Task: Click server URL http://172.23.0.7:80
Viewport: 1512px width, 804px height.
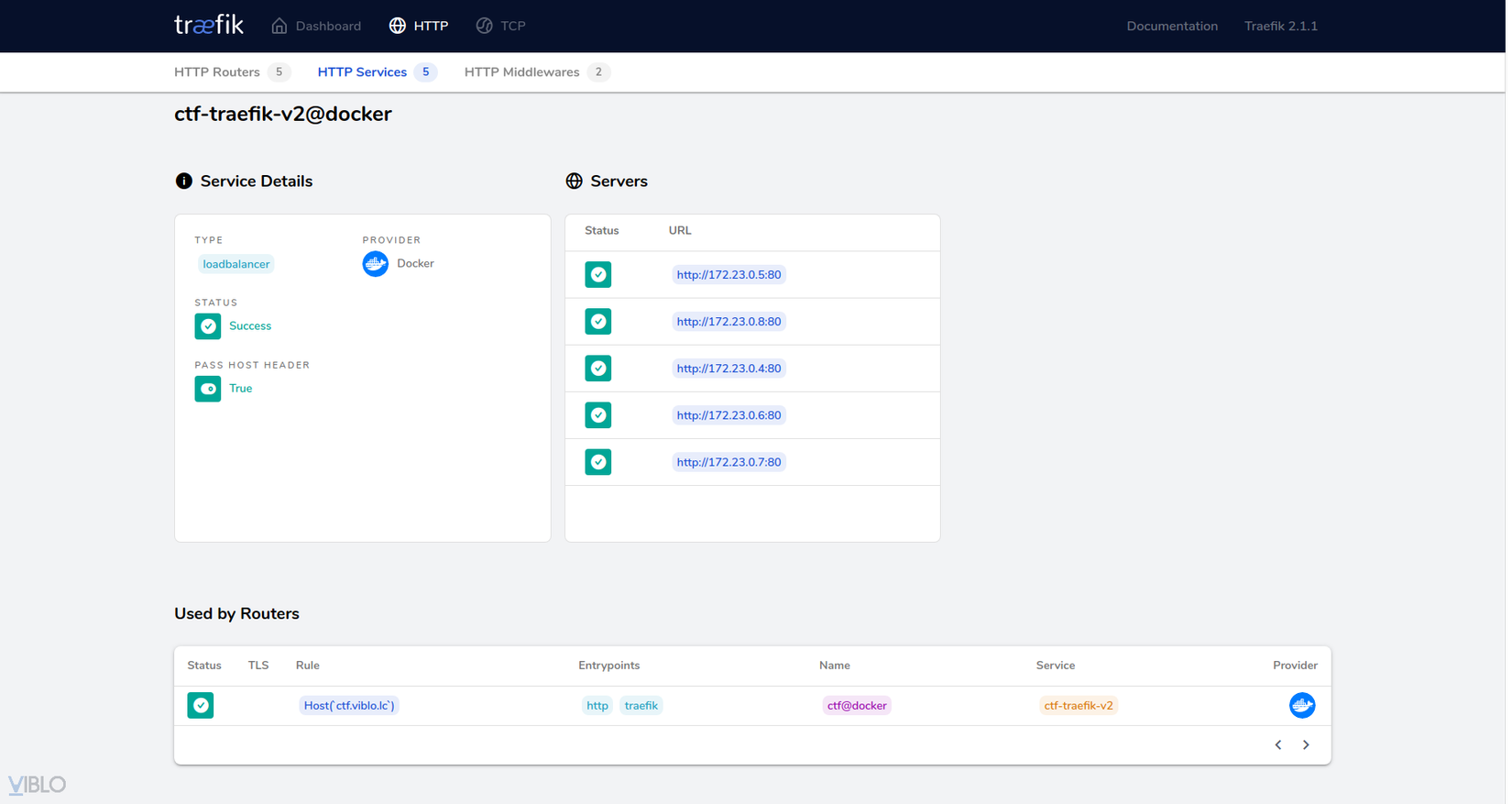Action: [x=729, y=462]
